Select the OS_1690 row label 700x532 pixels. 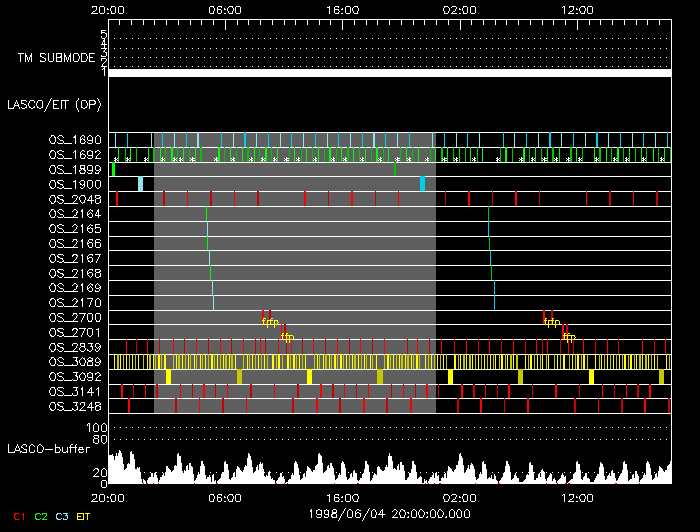(75, 140)
